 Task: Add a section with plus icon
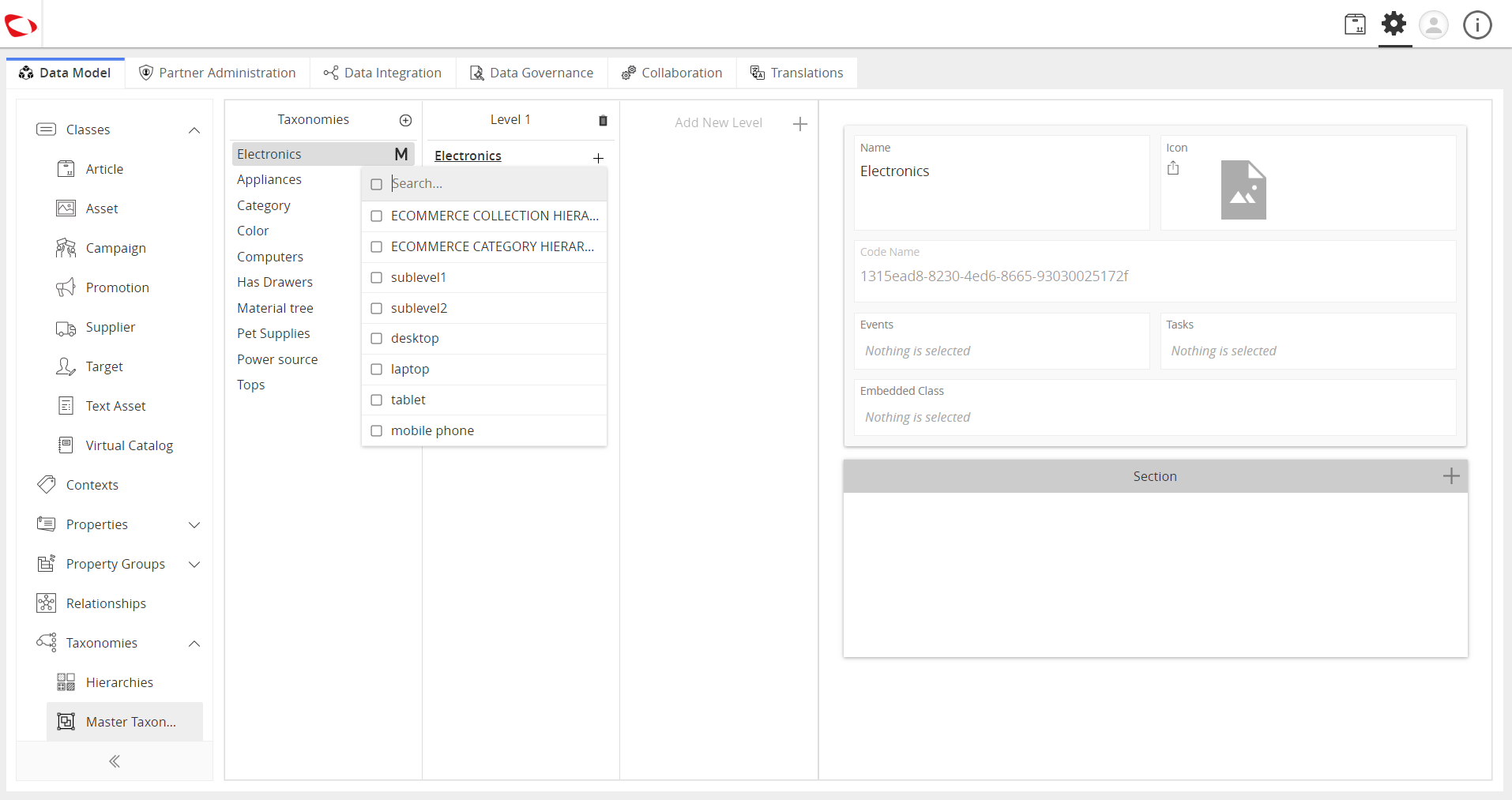point(1451,476)
